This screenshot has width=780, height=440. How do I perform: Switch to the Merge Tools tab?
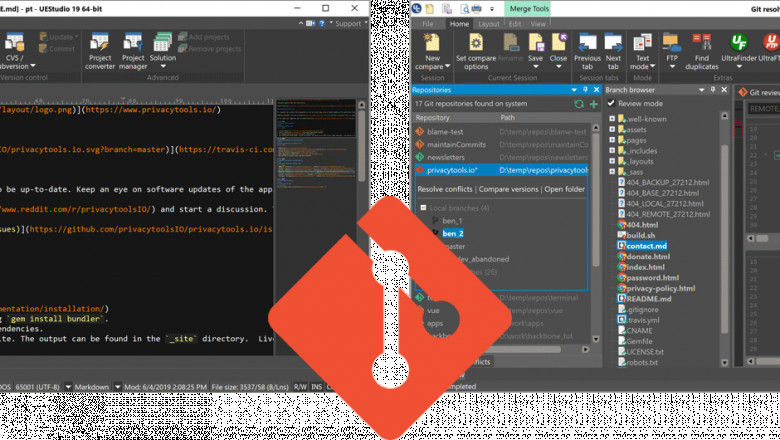point(529,8)
